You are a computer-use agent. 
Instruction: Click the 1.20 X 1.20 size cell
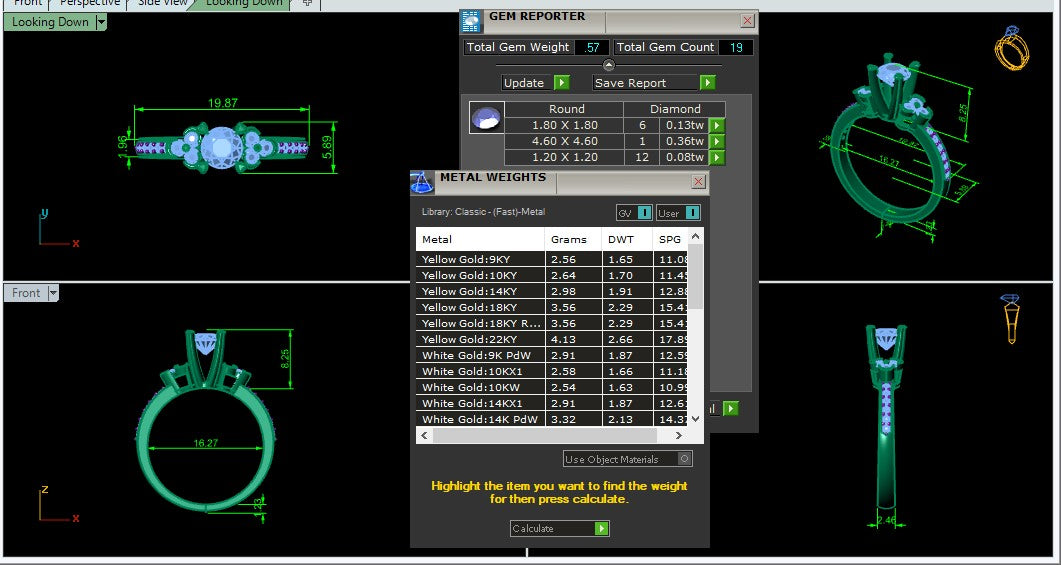(565, 157)
